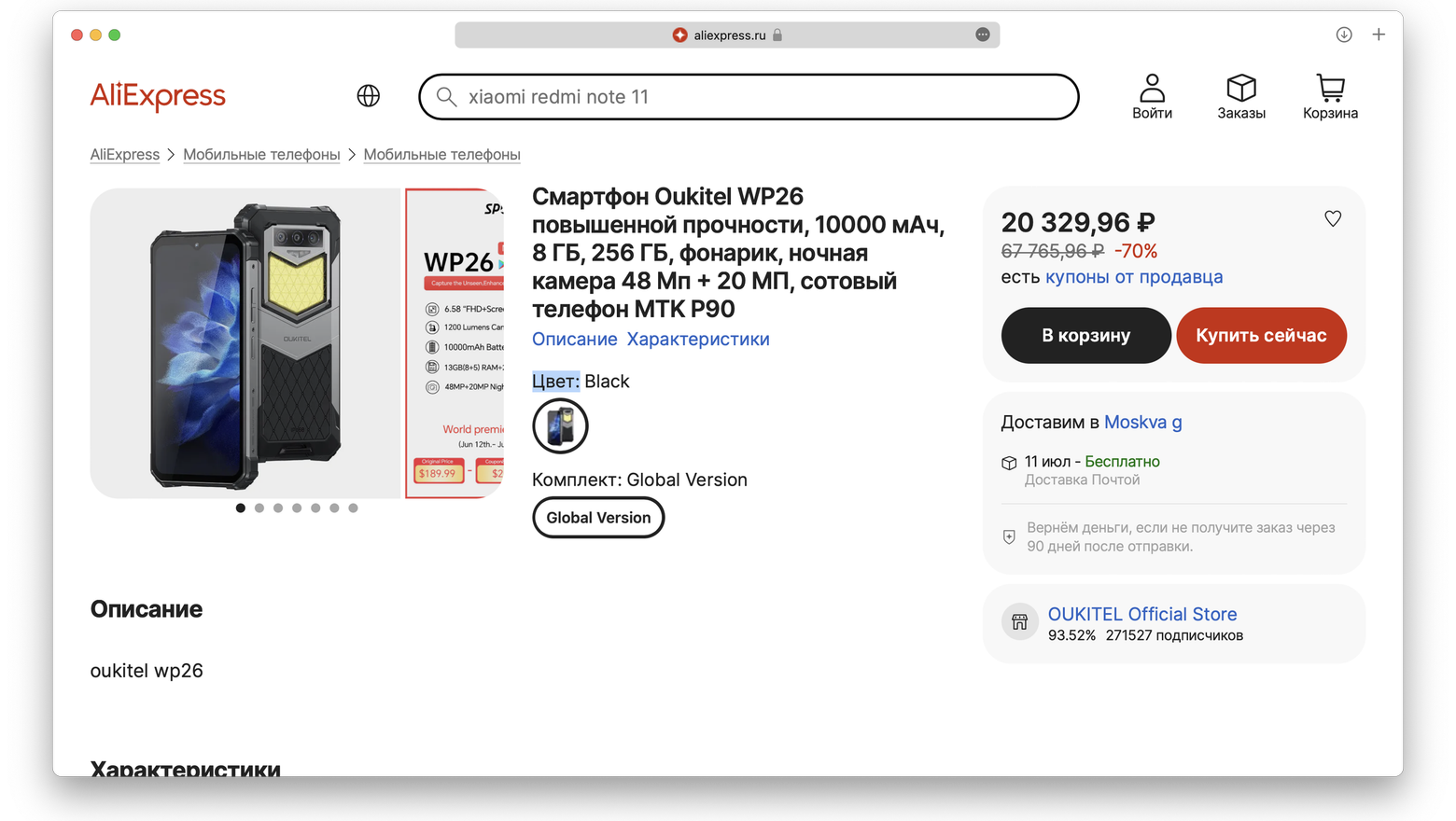The height and width of the screenshot is (821, 1456).
Task: Select sixth carousel dot
Action: coord(334,508)
